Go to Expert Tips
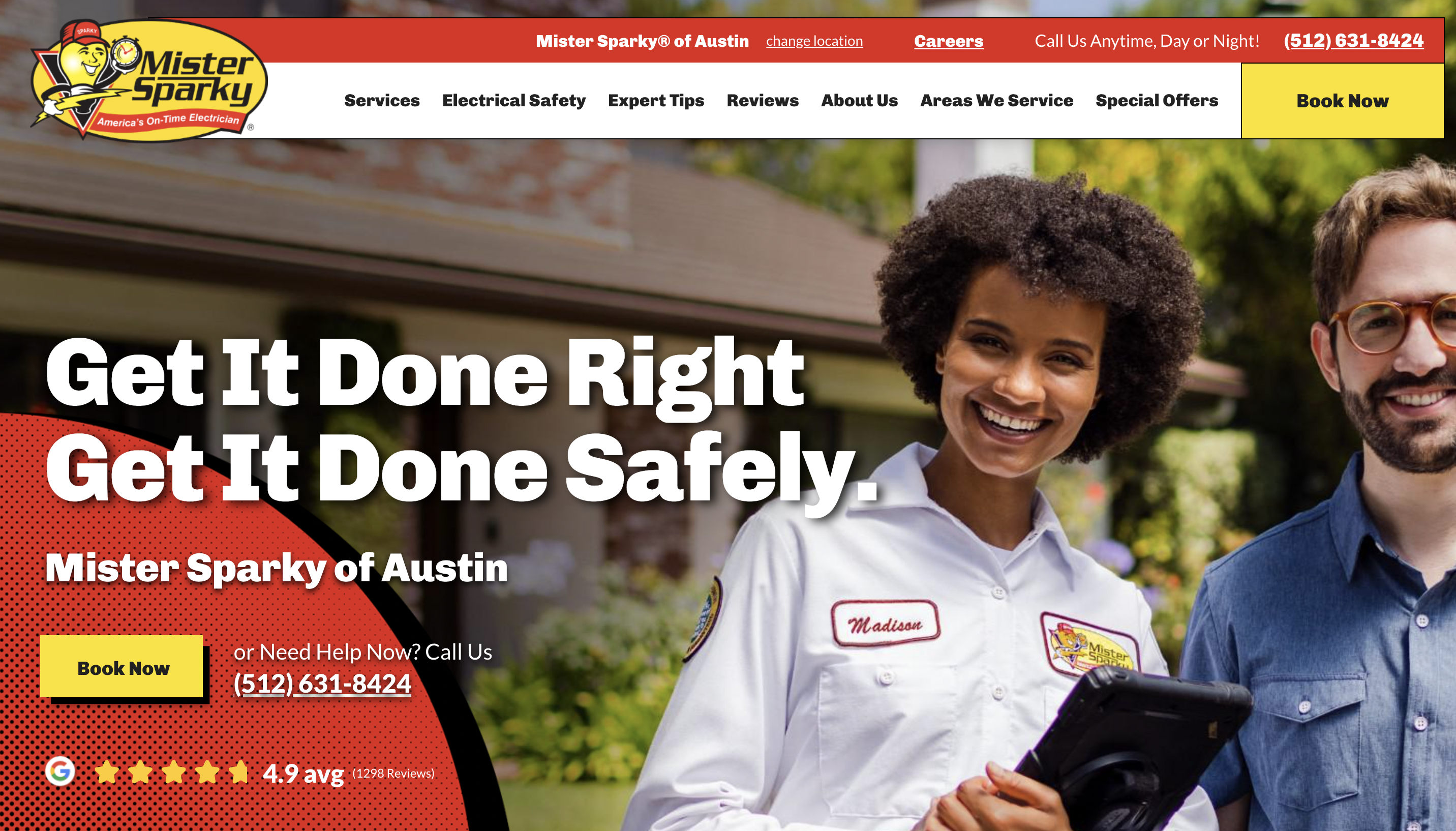 coord(655,101)
